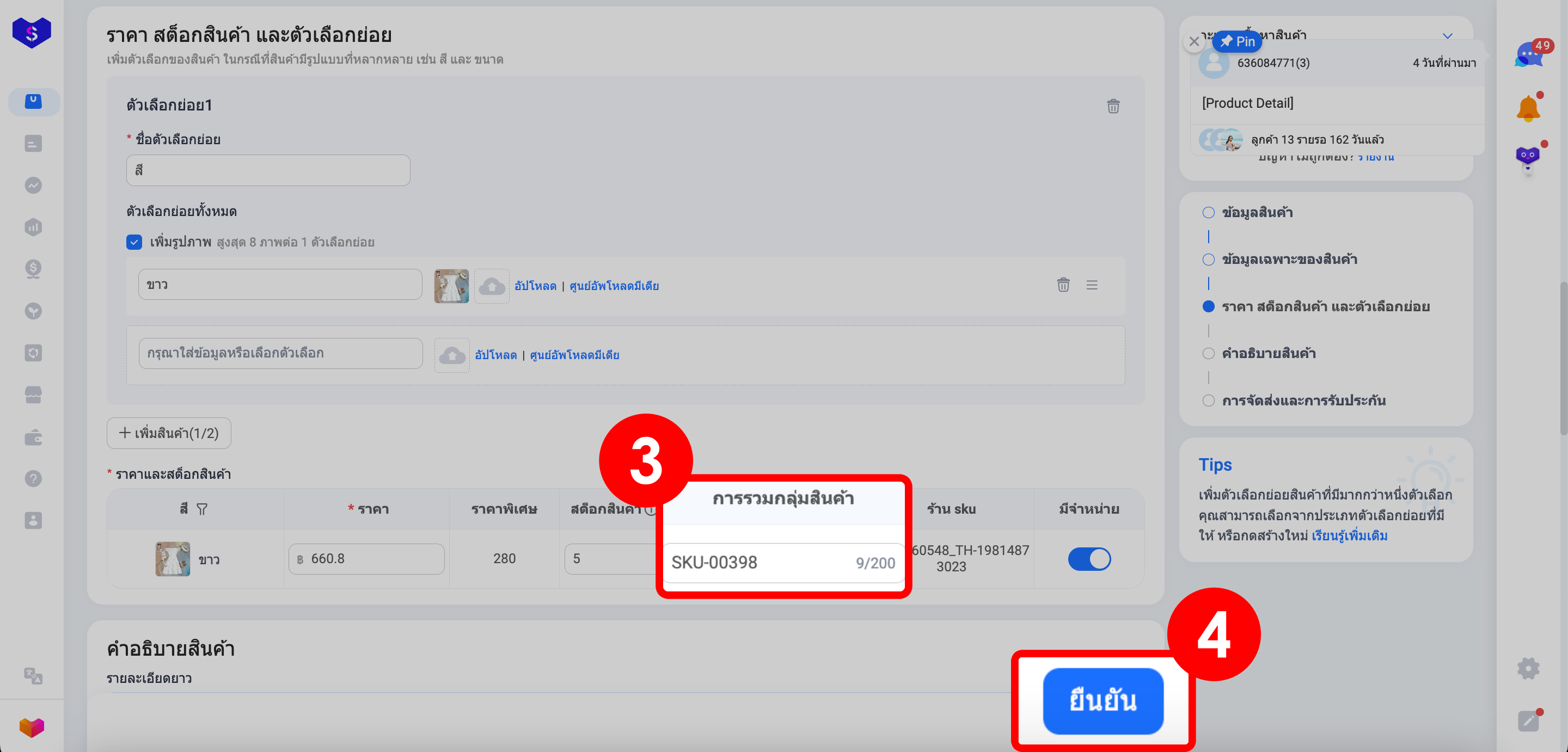Screen dimensions: 1568x752
Task: Collapse the top-right panel chevron
Action: point(1448,36)
